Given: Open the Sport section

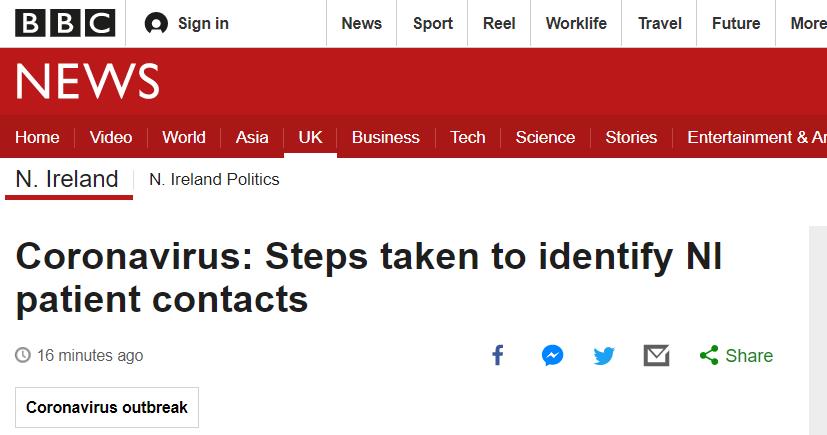Looking at the screenshot, I should click(x=432, y=24).
